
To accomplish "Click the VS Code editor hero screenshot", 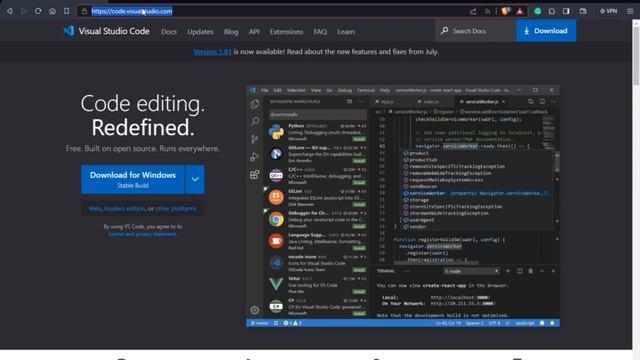I will (403, 206).
